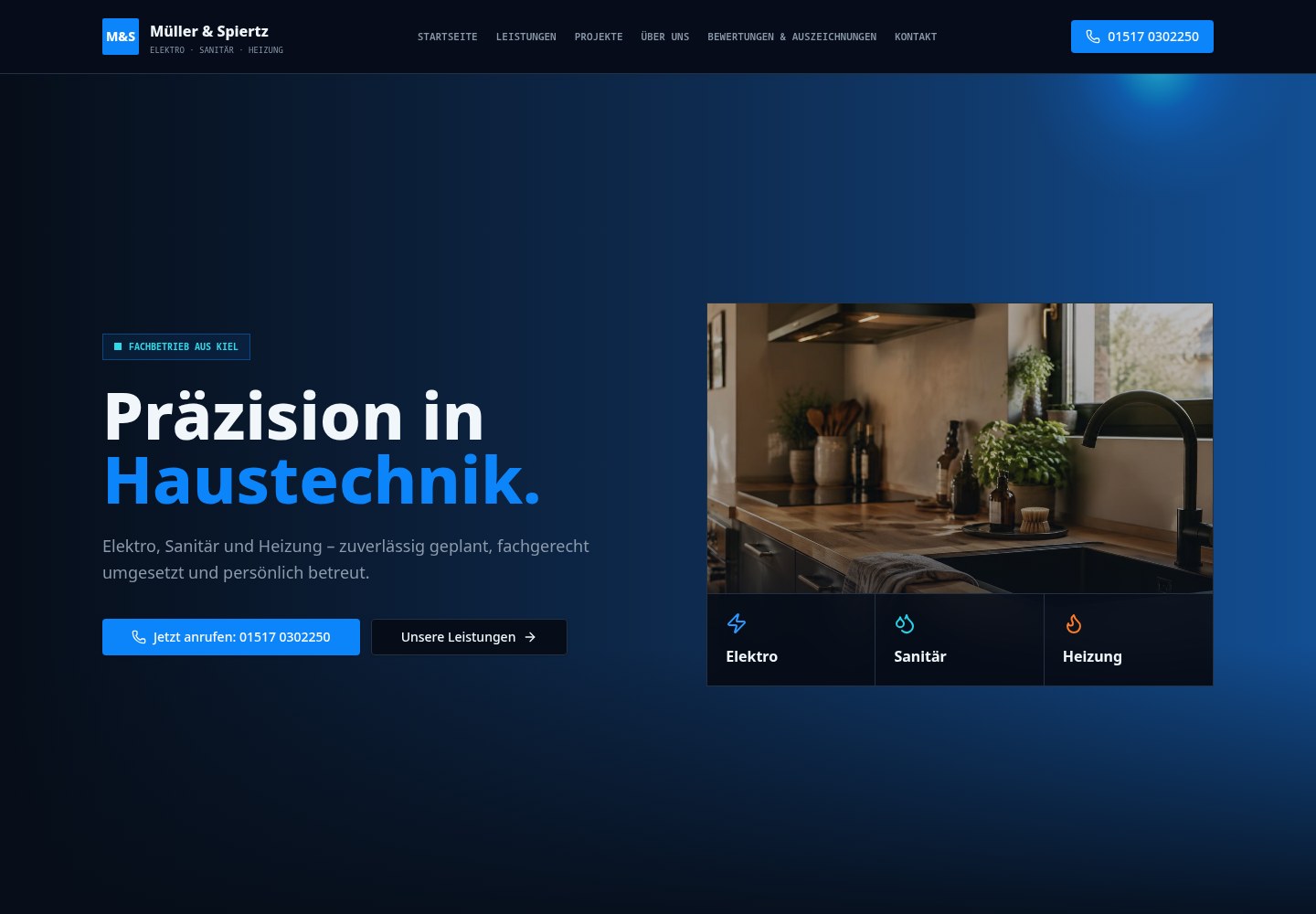Screen dimensions: 1316x914
Task: Click the blue Haustechnik. heading word
Action: [x=323, y=480]
